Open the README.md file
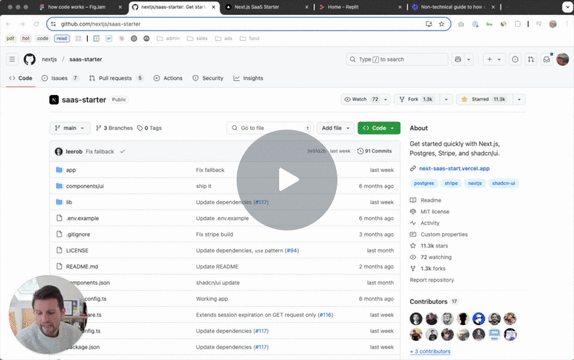 coord(82,267)
